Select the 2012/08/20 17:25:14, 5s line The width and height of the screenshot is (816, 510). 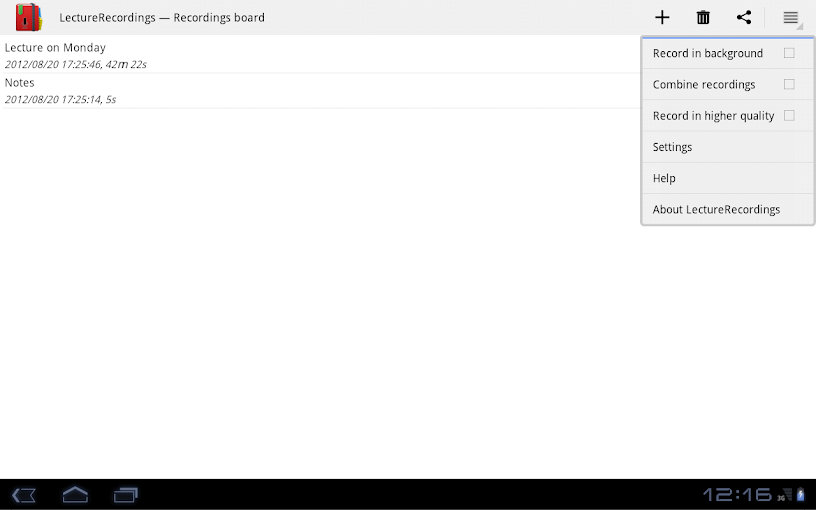60,99
